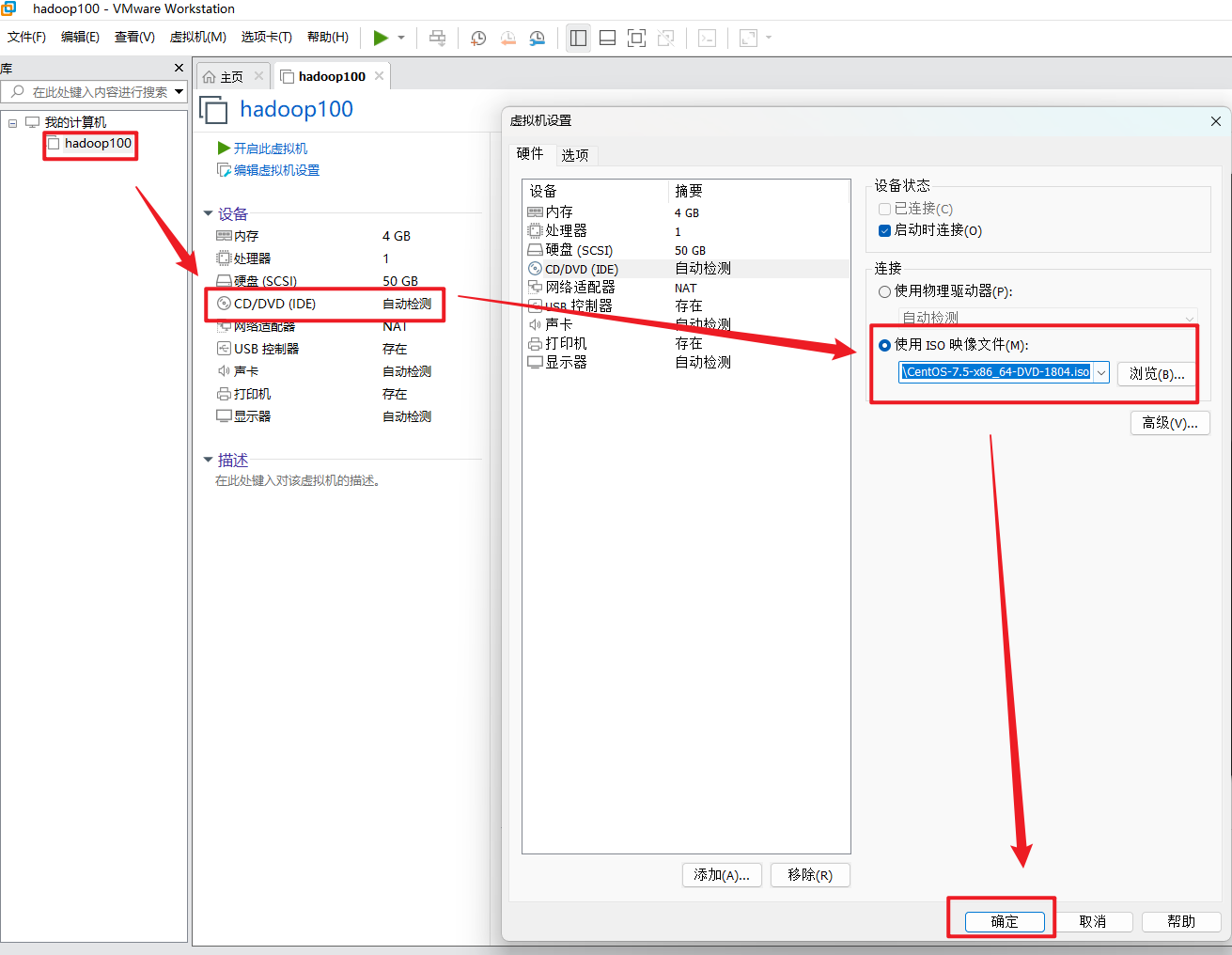Click the description text field placeholder
The height and width of the screenshot is (955, 1232).
point(297,480)
